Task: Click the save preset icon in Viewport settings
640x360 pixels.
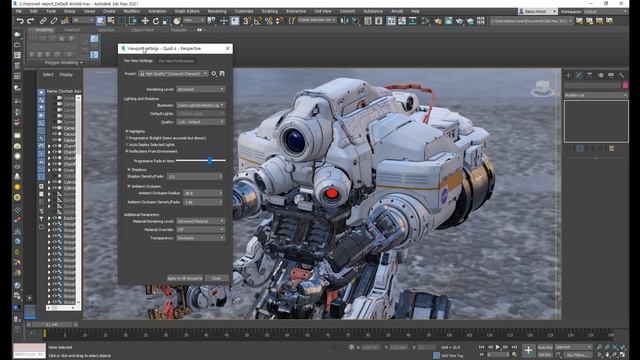Action: (222, 73)
